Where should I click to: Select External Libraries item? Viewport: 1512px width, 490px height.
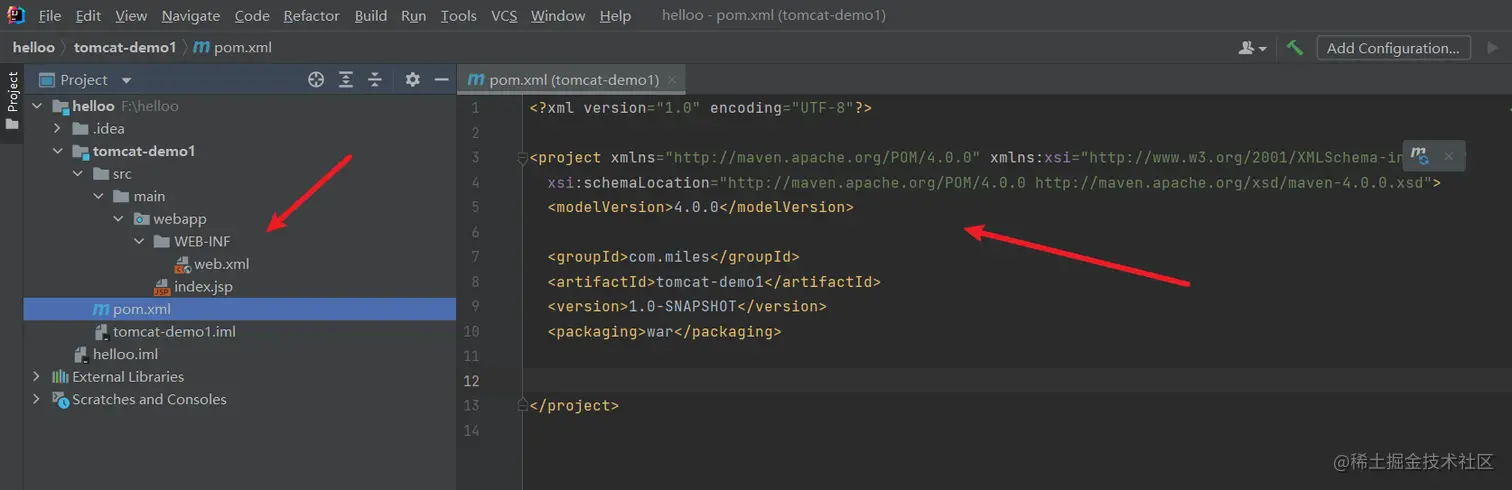pos(128,377)
